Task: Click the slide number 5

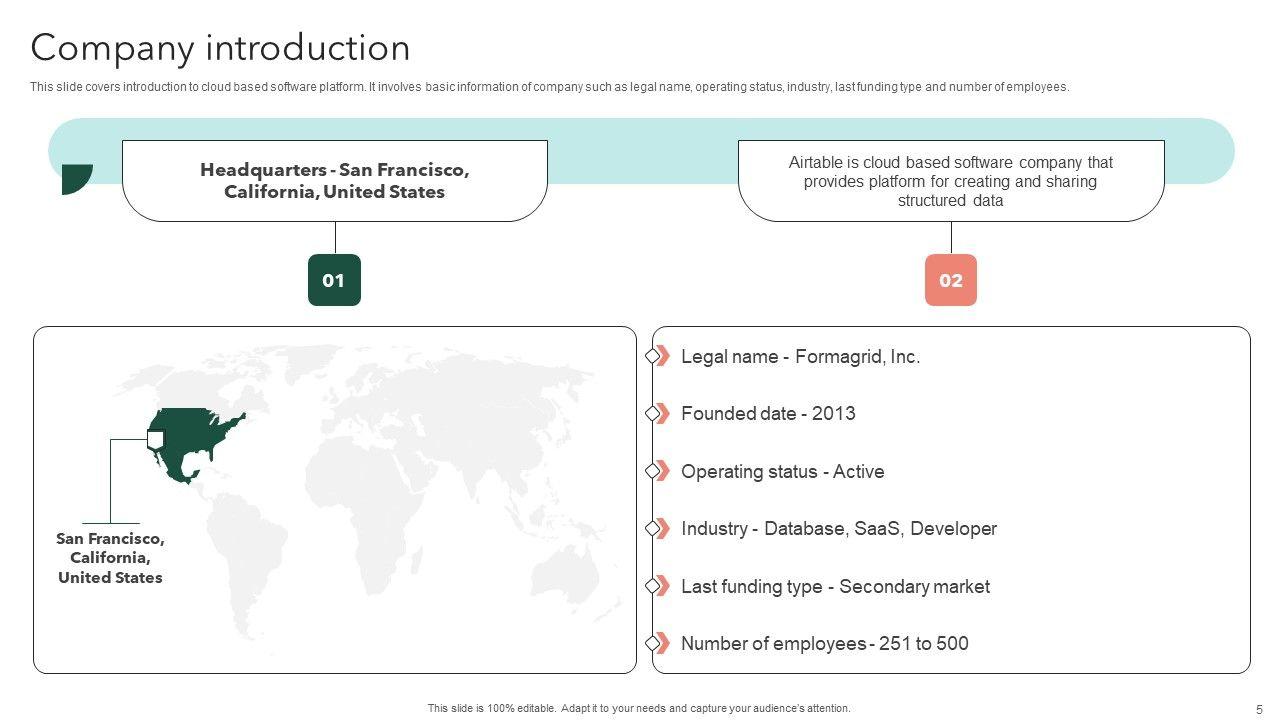Action: (x=1259, y=709)
